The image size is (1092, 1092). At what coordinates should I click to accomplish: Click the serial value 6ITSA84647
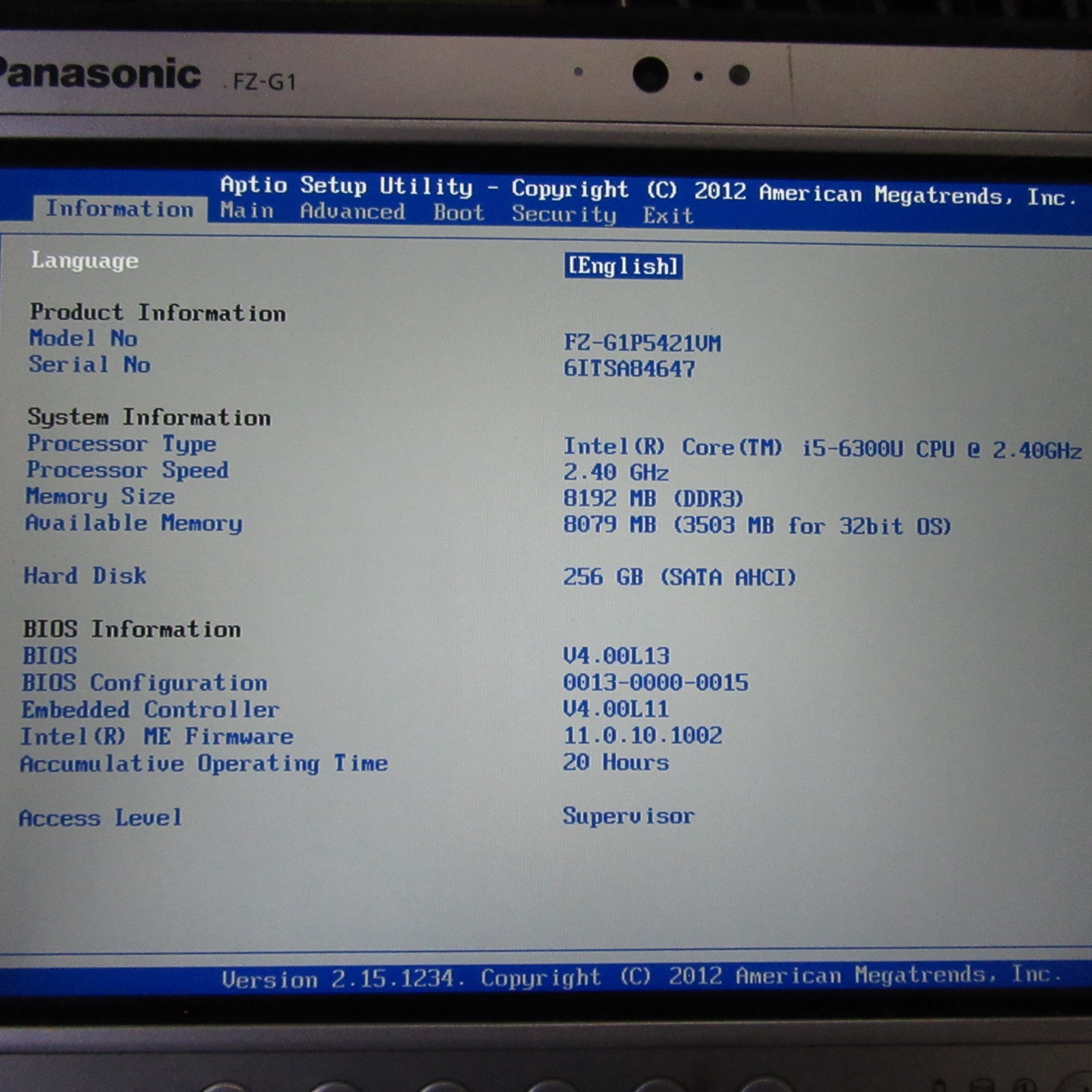[x=629, y=369]
